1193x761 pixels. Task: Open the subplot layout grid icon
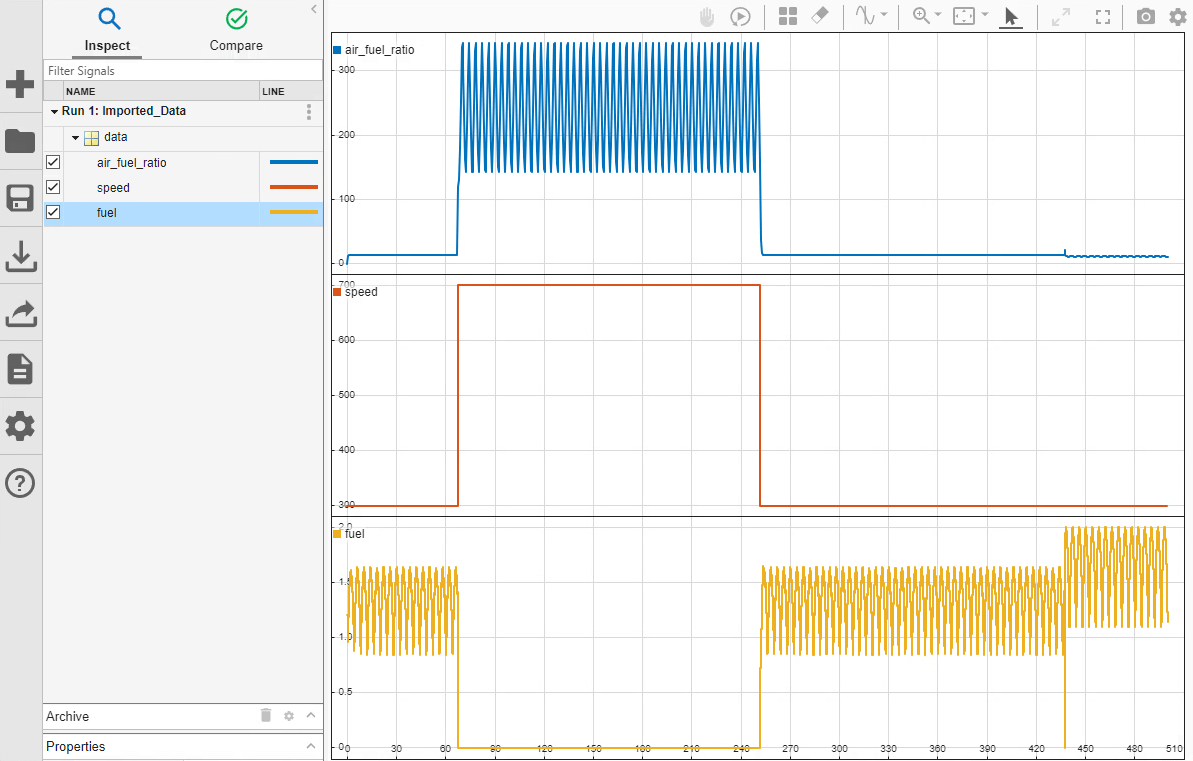[x=788, y=16]
